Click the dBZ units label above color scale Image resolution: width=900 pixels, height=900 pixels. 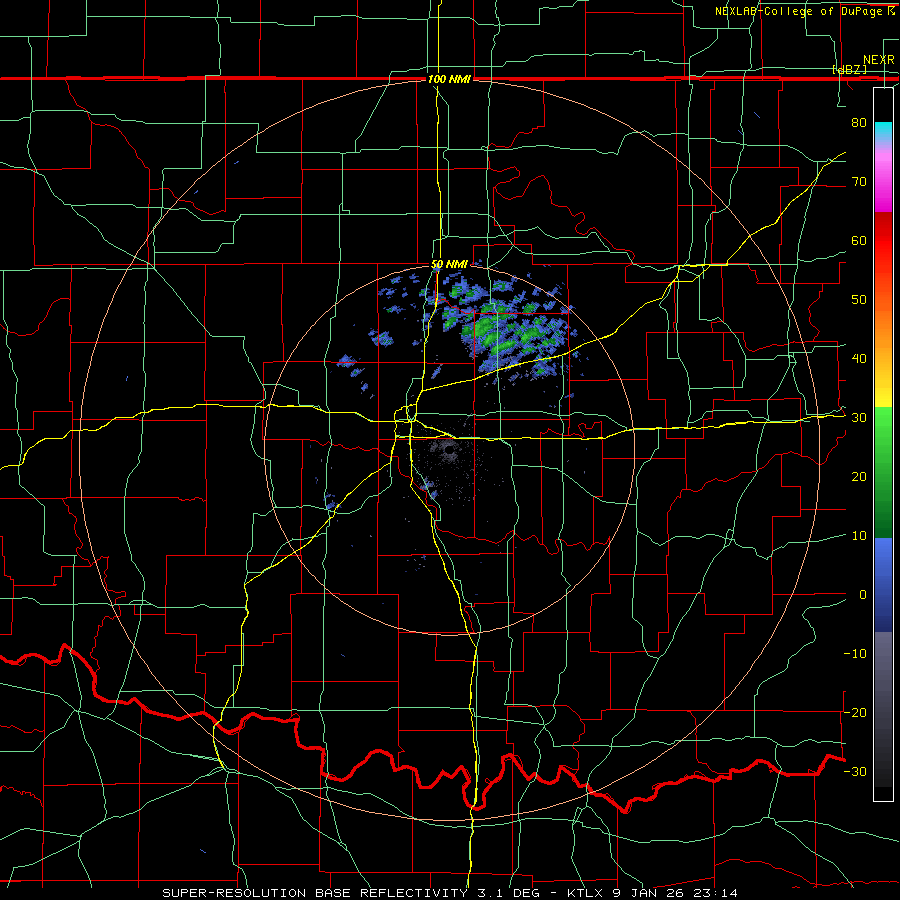pos(849,69)
